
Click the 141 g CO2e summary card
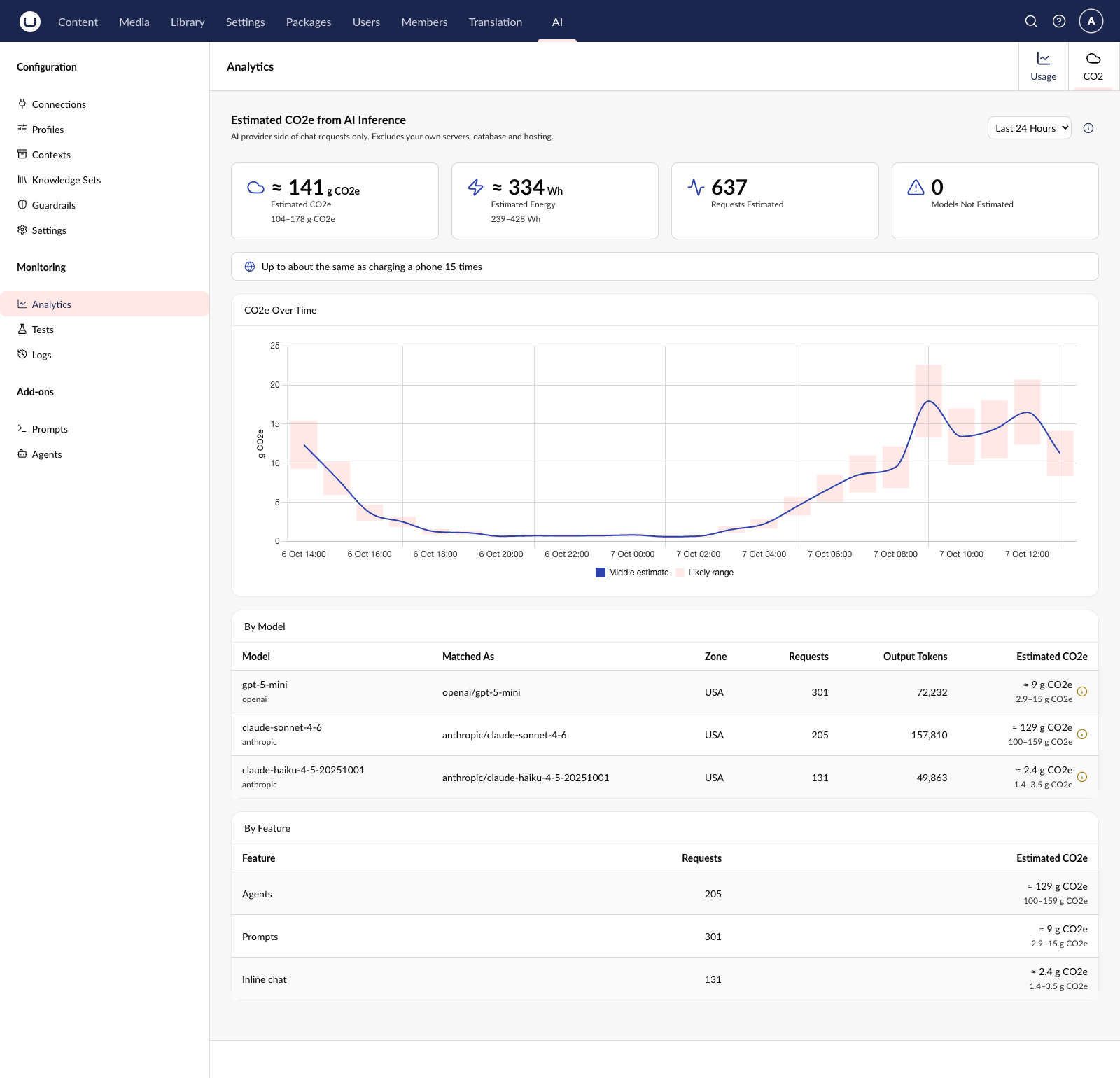[x=335, y=201]
